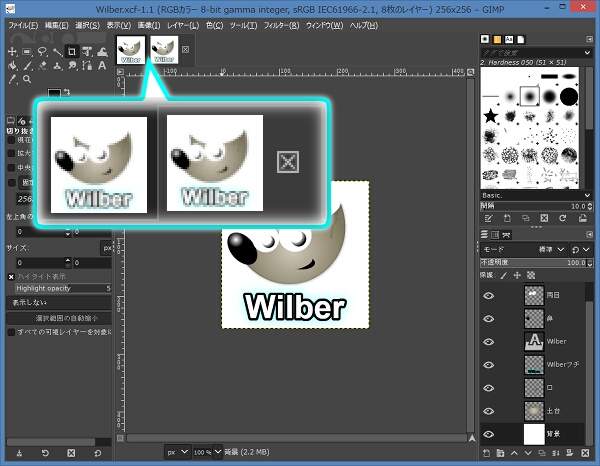Adjust the Highlight opacity slider
Viewport: 600px width, 466px height.
pos(60,288)
